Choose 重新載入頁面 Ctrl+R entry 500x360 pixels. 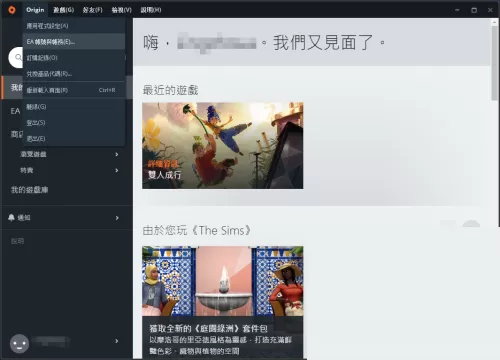pos(74,90)
